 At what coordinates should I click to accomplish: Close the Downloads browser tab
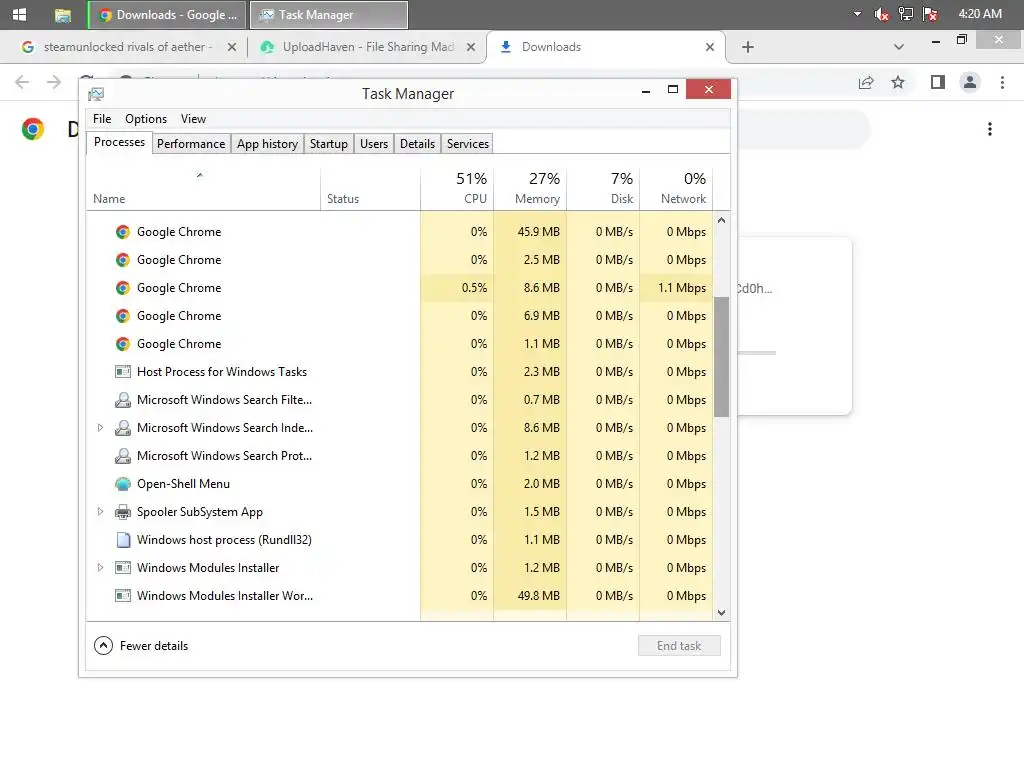[x=710, y=47]
